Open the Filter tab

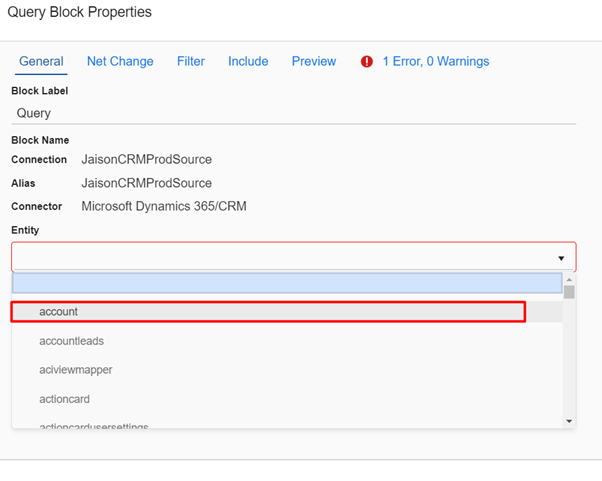tap(191, 61)
